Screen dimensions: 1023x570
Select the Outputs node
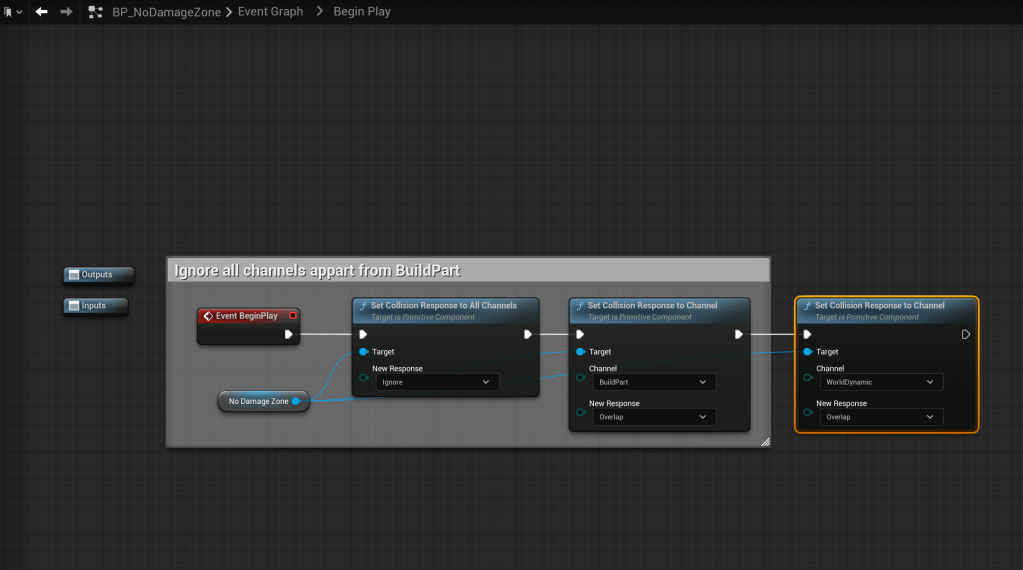tap(95, 274)
